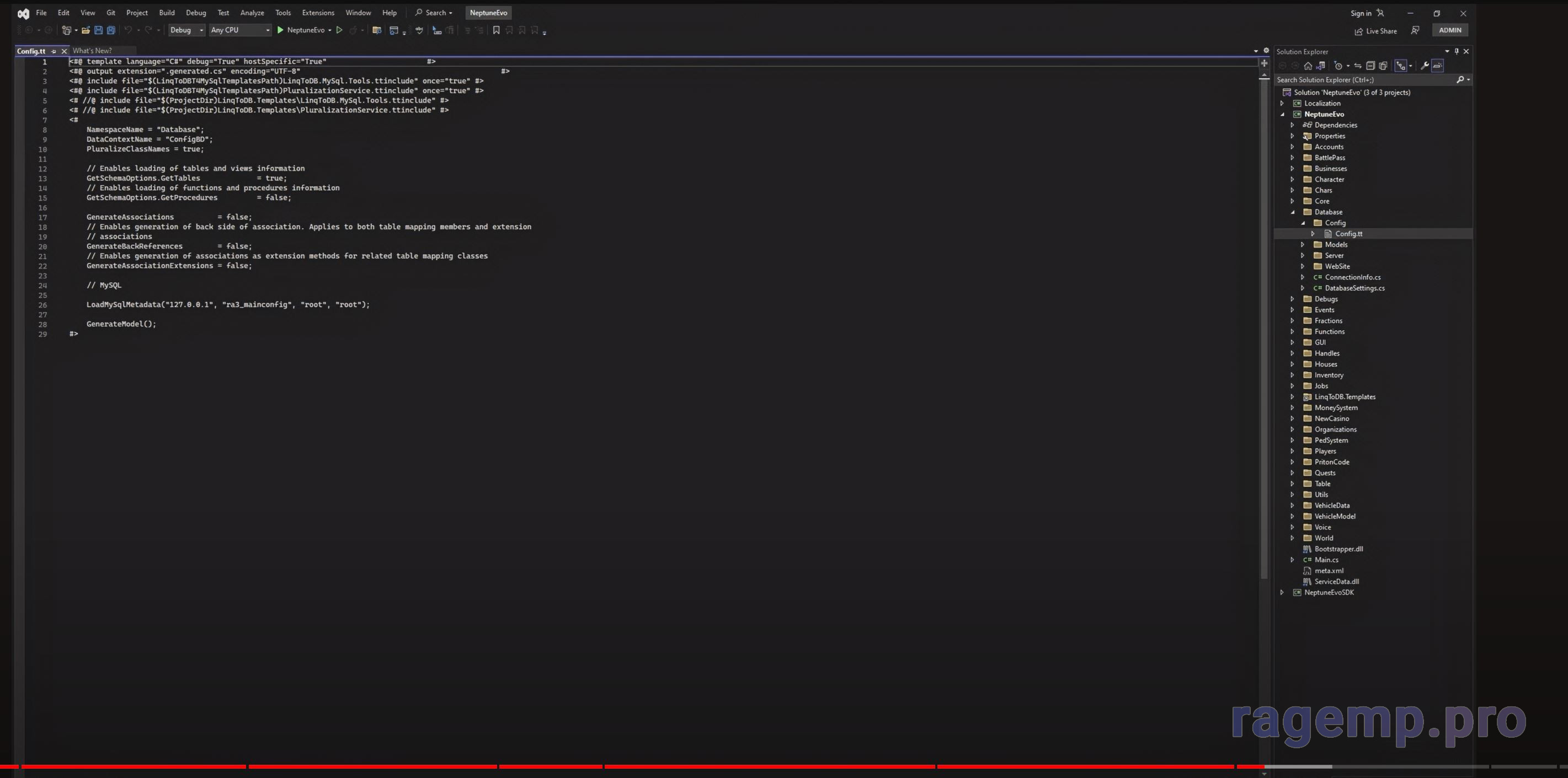Click the Sign in link
The width and height of the screenshot is (1568, 778).
[x=1361, y=13]
